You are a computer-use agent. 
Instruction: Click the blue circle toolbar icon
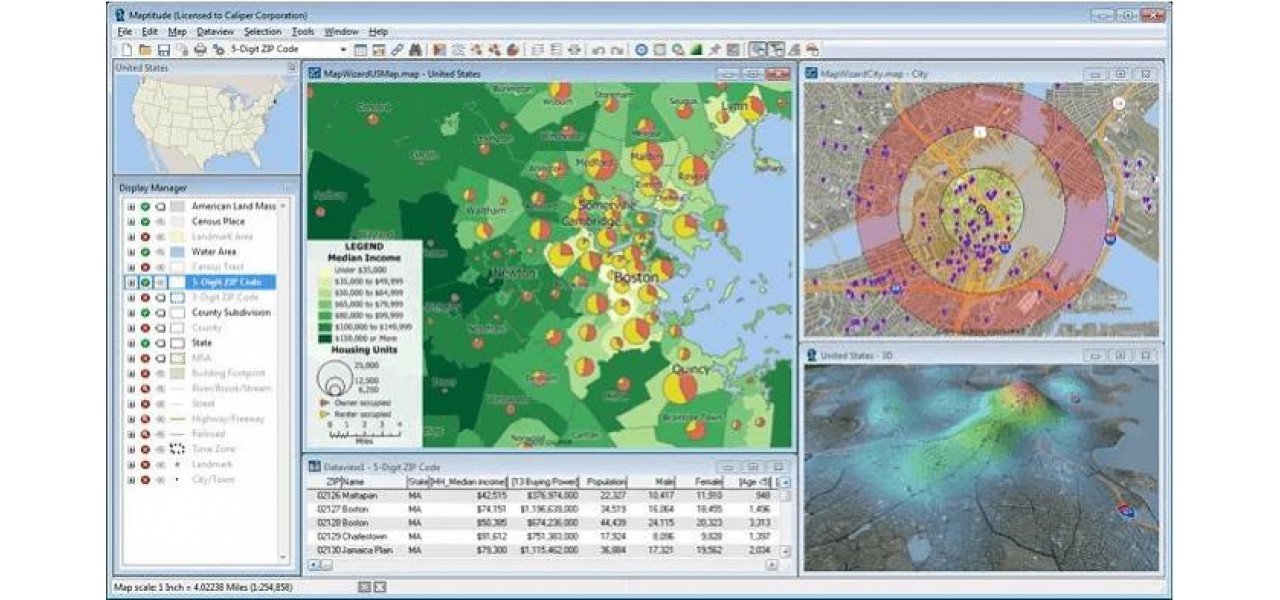point(642,48)
